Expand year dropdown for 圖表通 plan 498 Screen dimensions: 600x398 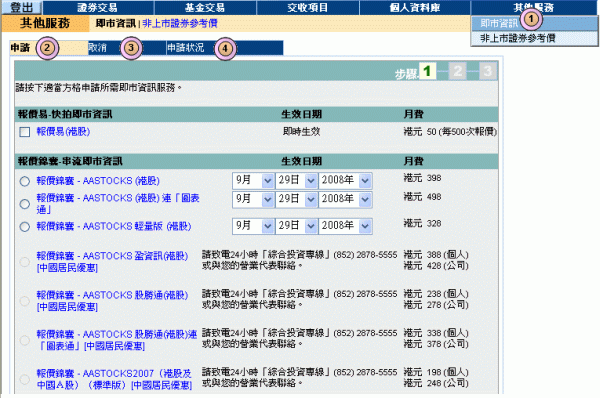345,199
